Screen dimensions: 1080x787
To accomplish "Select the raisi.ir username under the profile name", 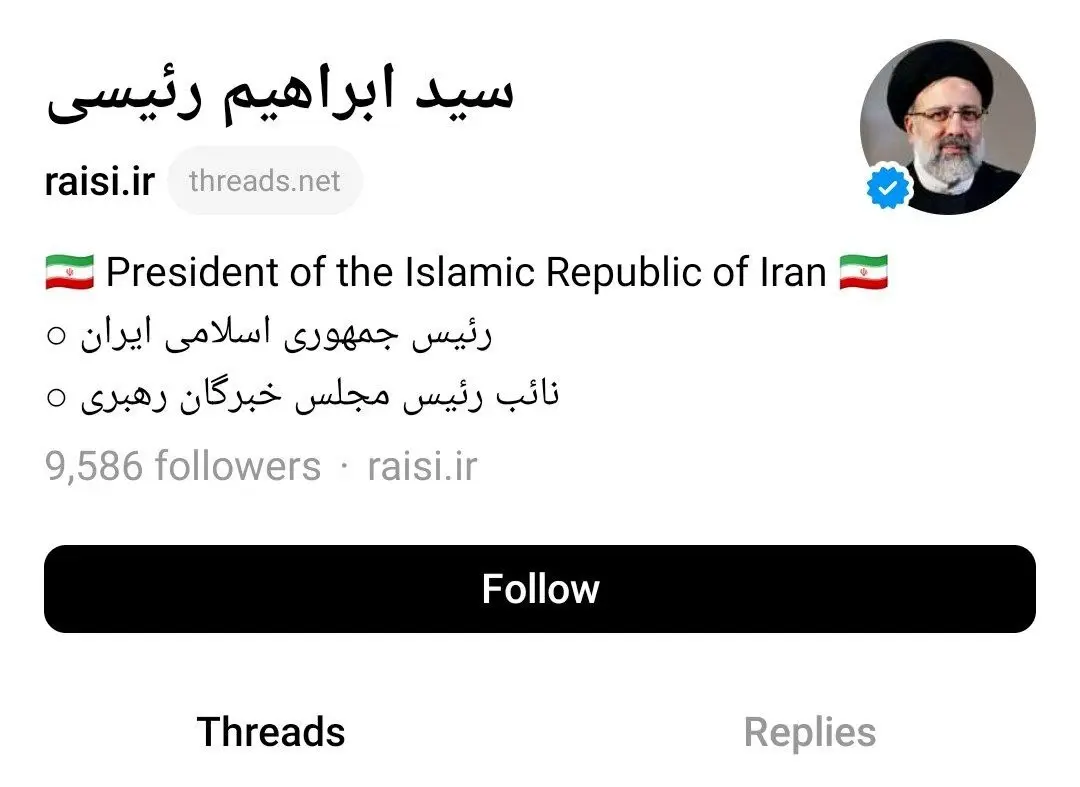I will pos(98,181).
